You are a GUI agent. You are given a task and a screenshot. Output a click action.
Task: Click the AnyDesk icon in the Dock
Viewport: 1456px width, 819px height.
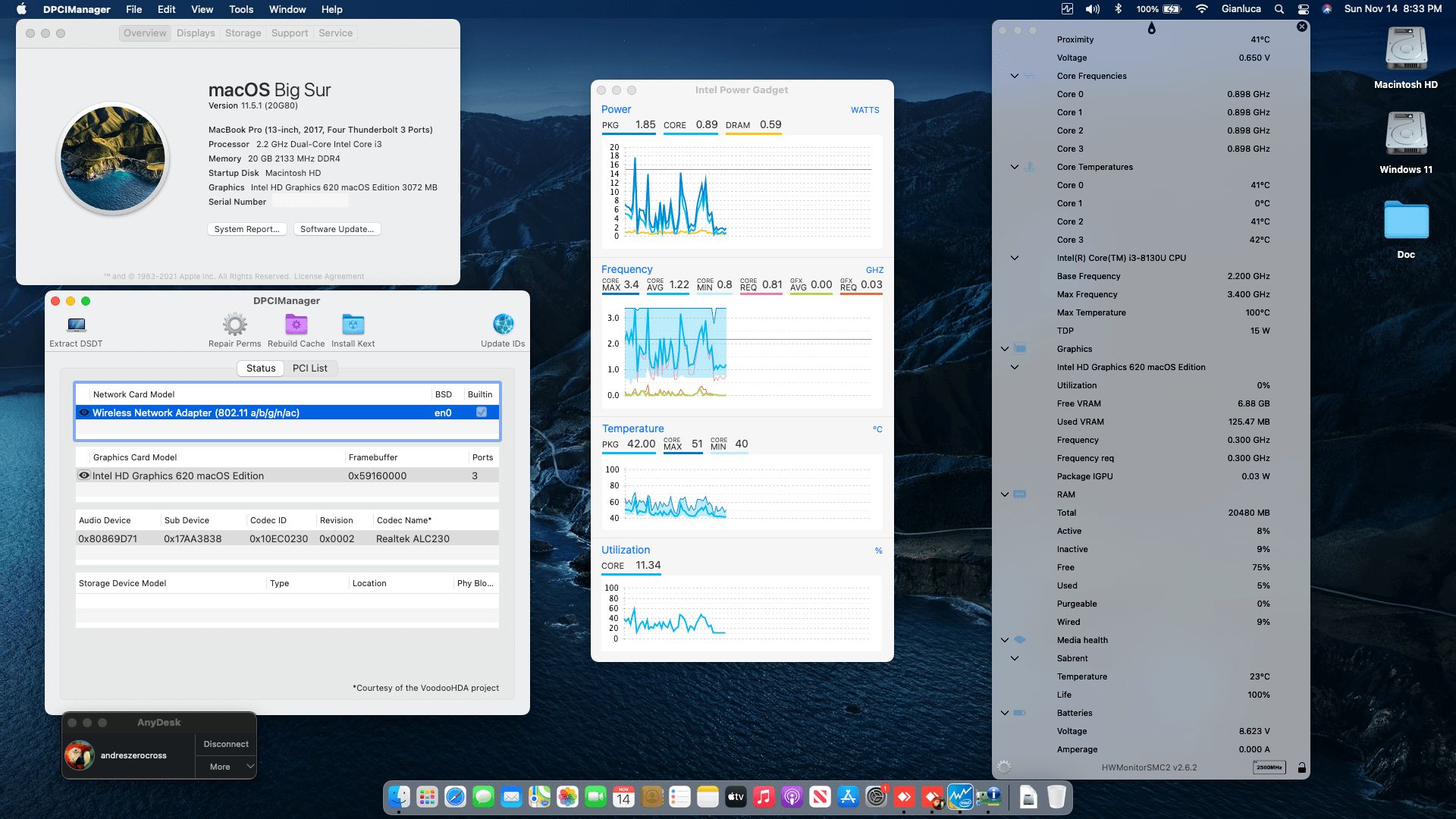(x=904, y=797)
